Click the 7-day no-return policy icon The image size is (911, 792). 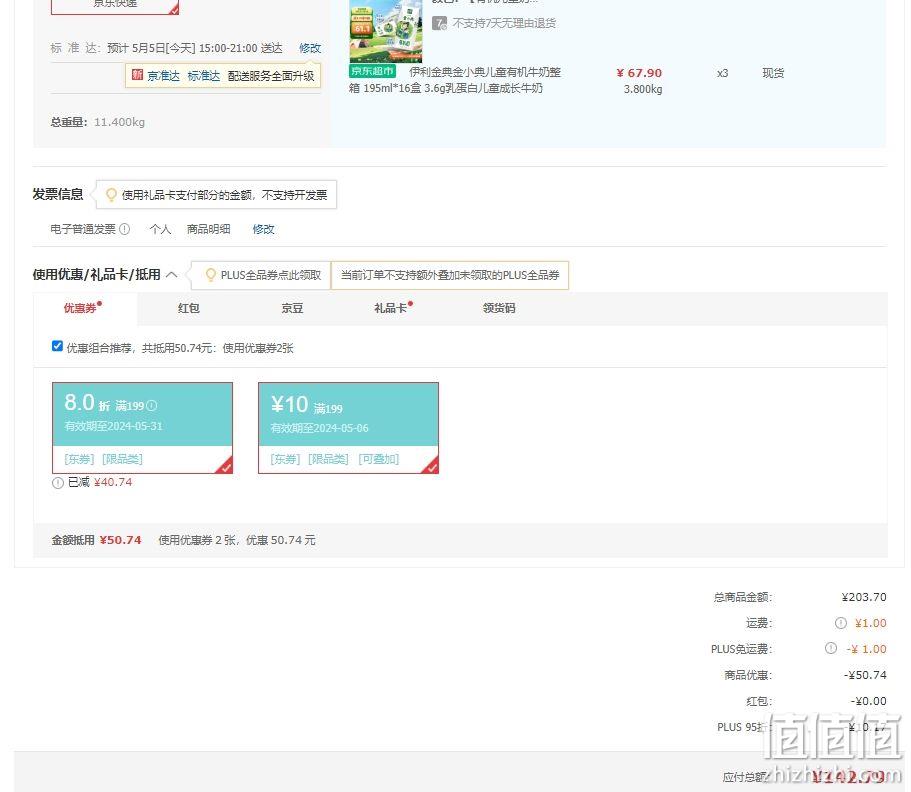pyautogui.click(x=439, y=23)
